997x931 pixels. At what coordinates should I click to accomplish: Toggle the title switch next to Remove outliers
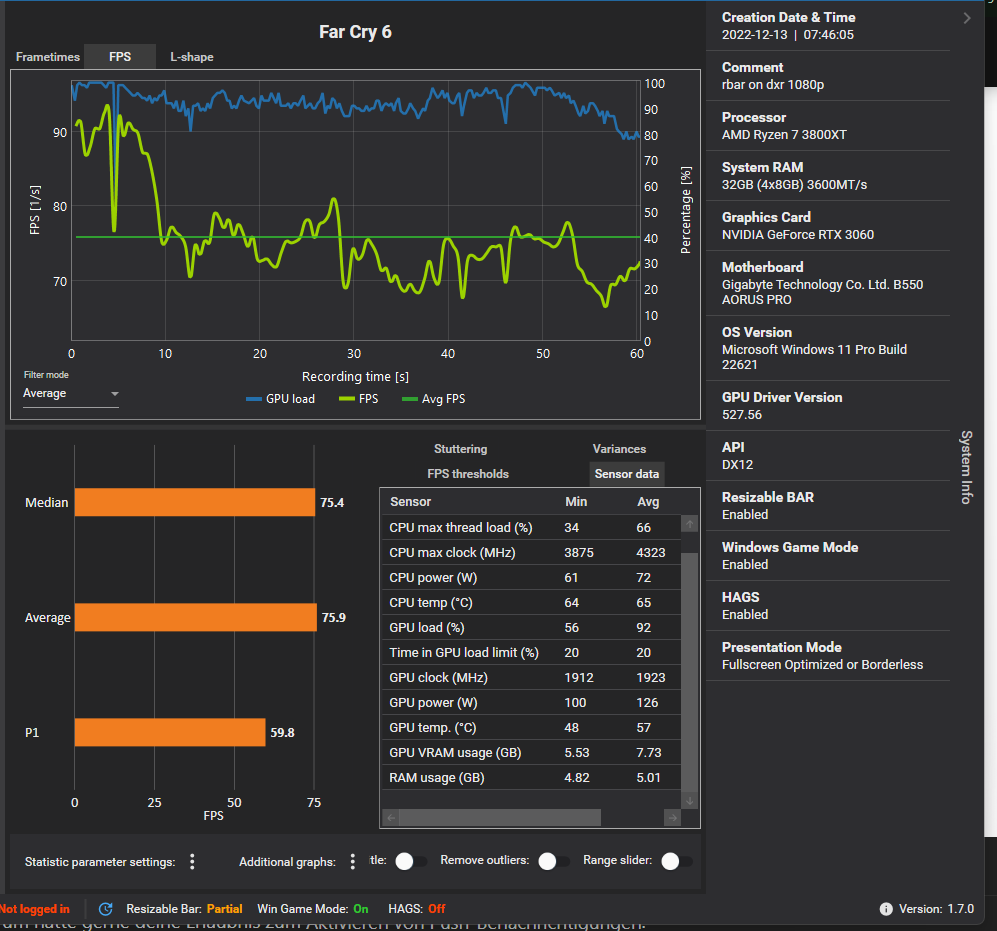(411, 861)
